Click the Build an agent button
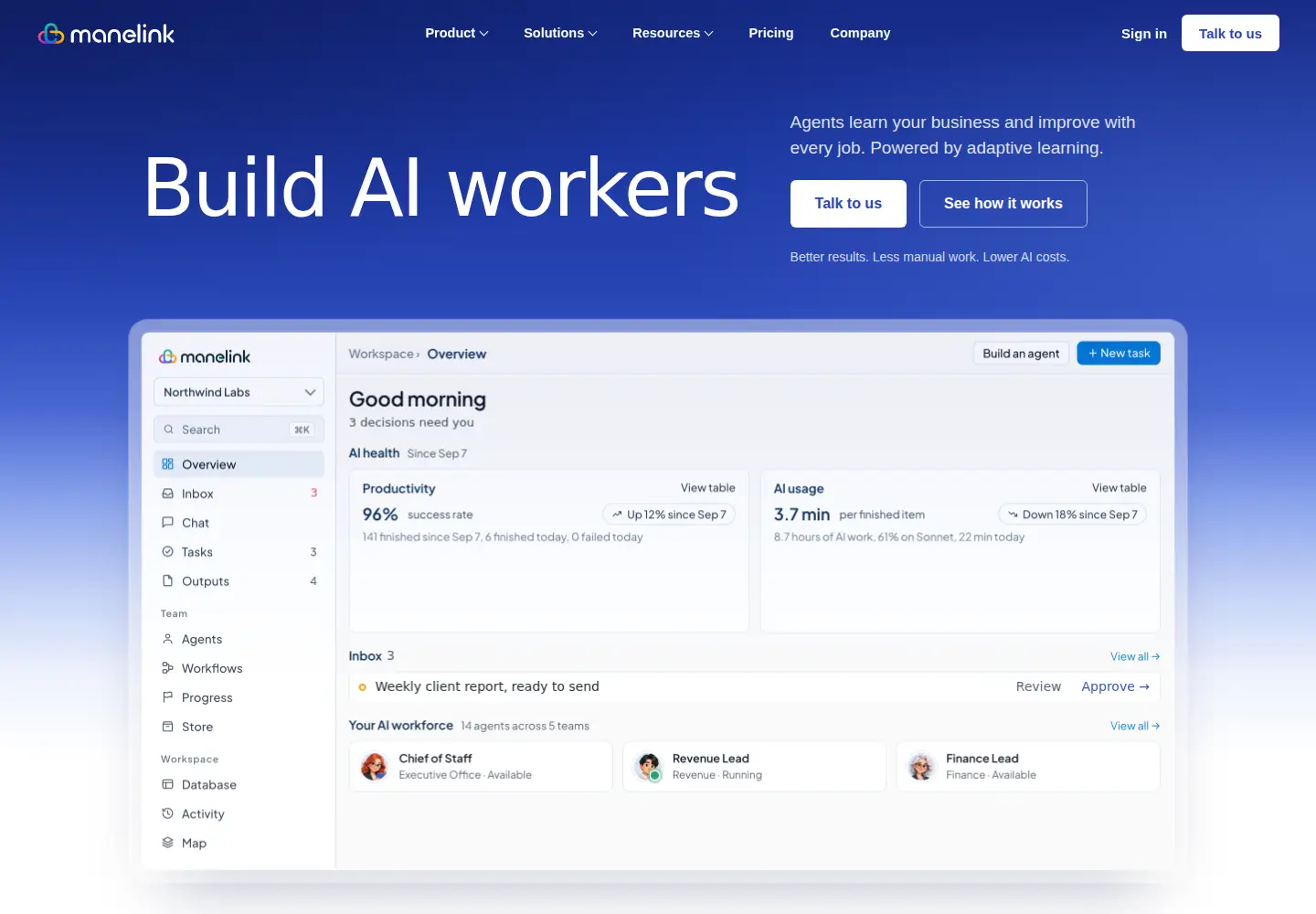1316x914 pixels. coord(1021,354)
